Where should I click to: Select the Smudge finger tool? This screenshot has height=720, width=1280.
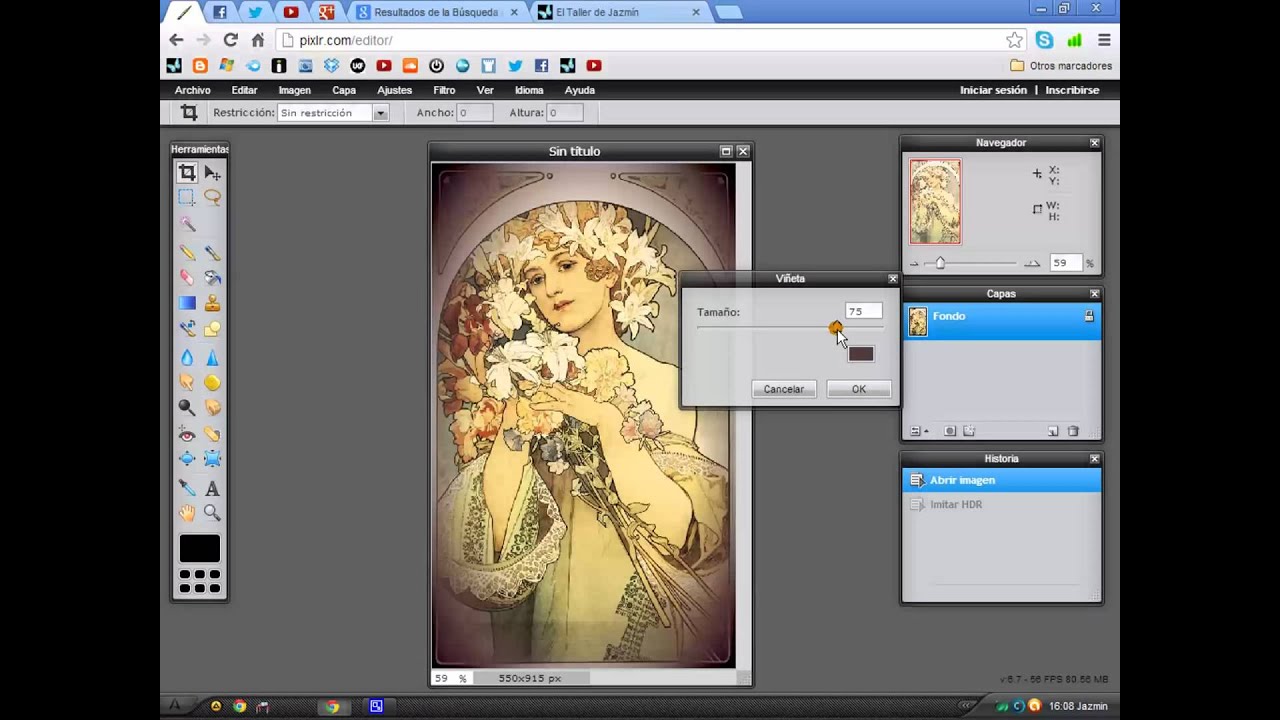pos(187,382)
